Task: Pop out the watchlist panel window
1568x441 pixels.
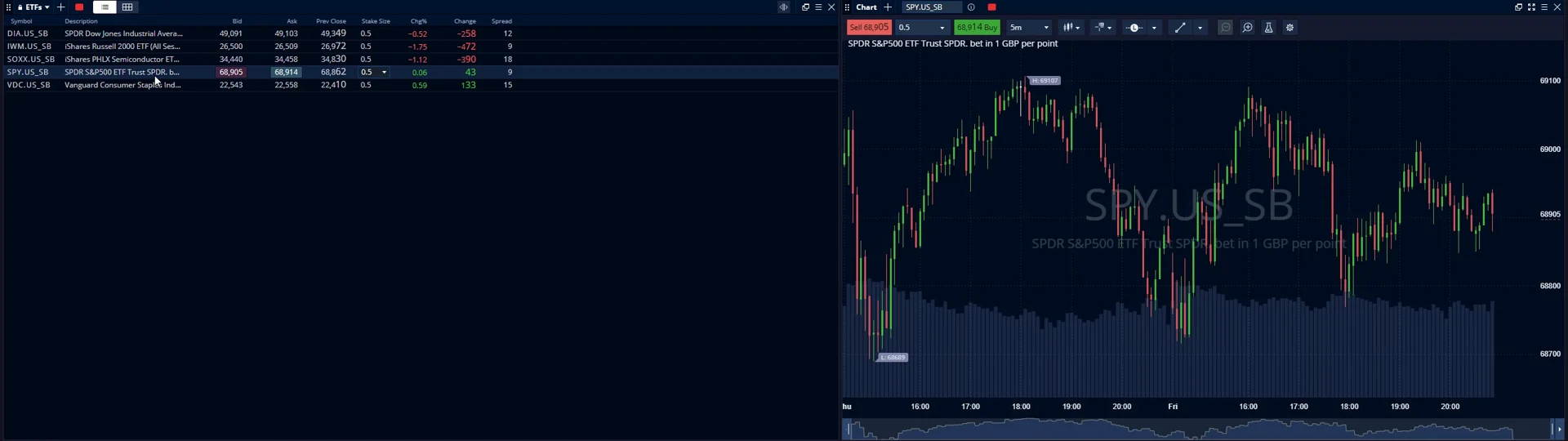Action: tap(805, 7)
